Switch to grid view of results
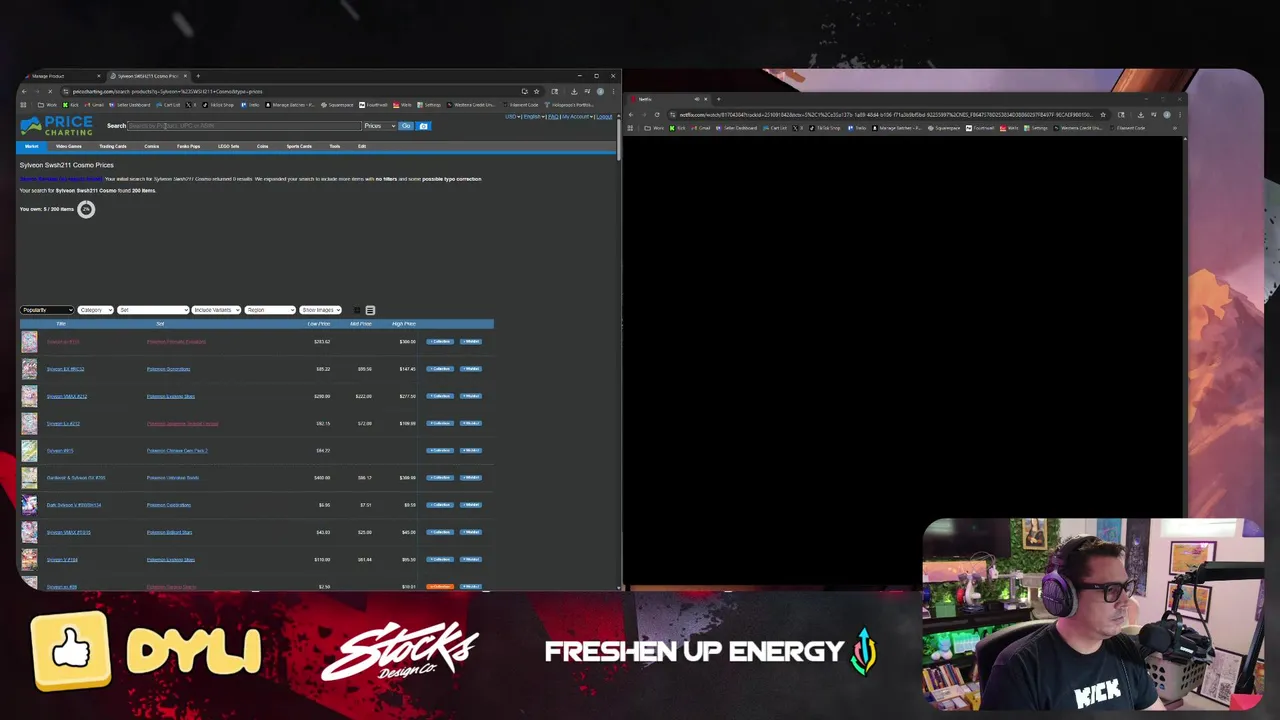The image size is (1280, 720). [x=357, y=310]
